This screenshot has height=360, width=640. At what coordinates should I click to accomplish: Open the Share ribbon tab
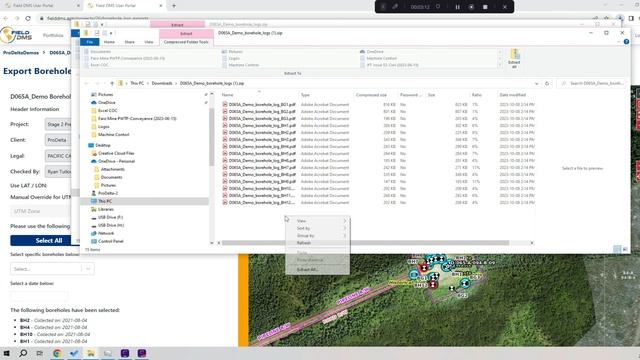point(129,42)
